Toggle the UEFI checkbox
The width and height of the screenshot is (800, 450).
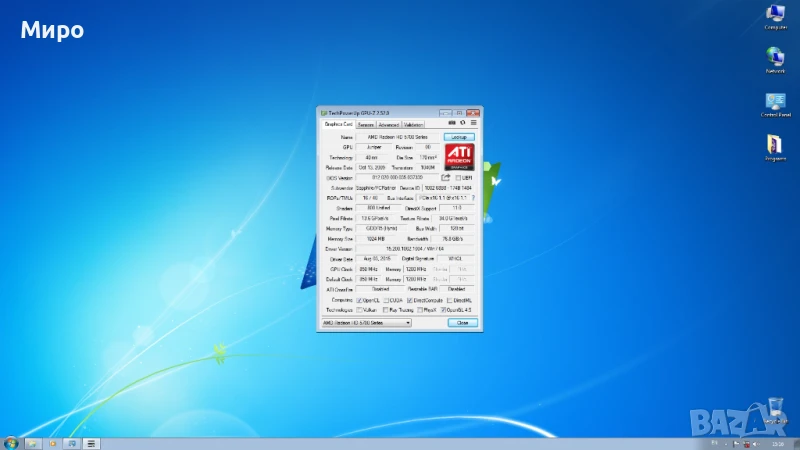point(458,177)
